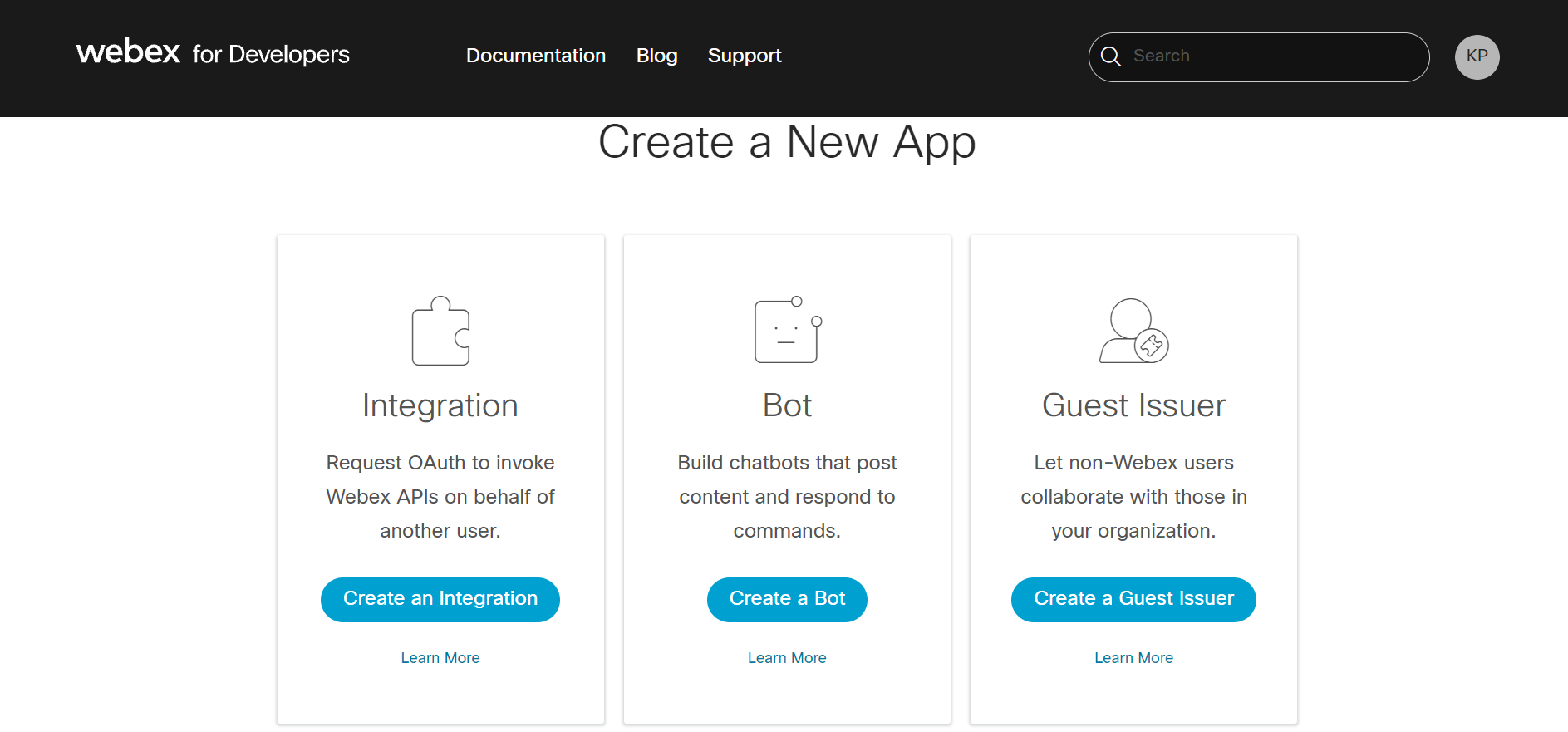Open Learn More under Bot
The image size is (1568, 732).
tap(787, 658)
